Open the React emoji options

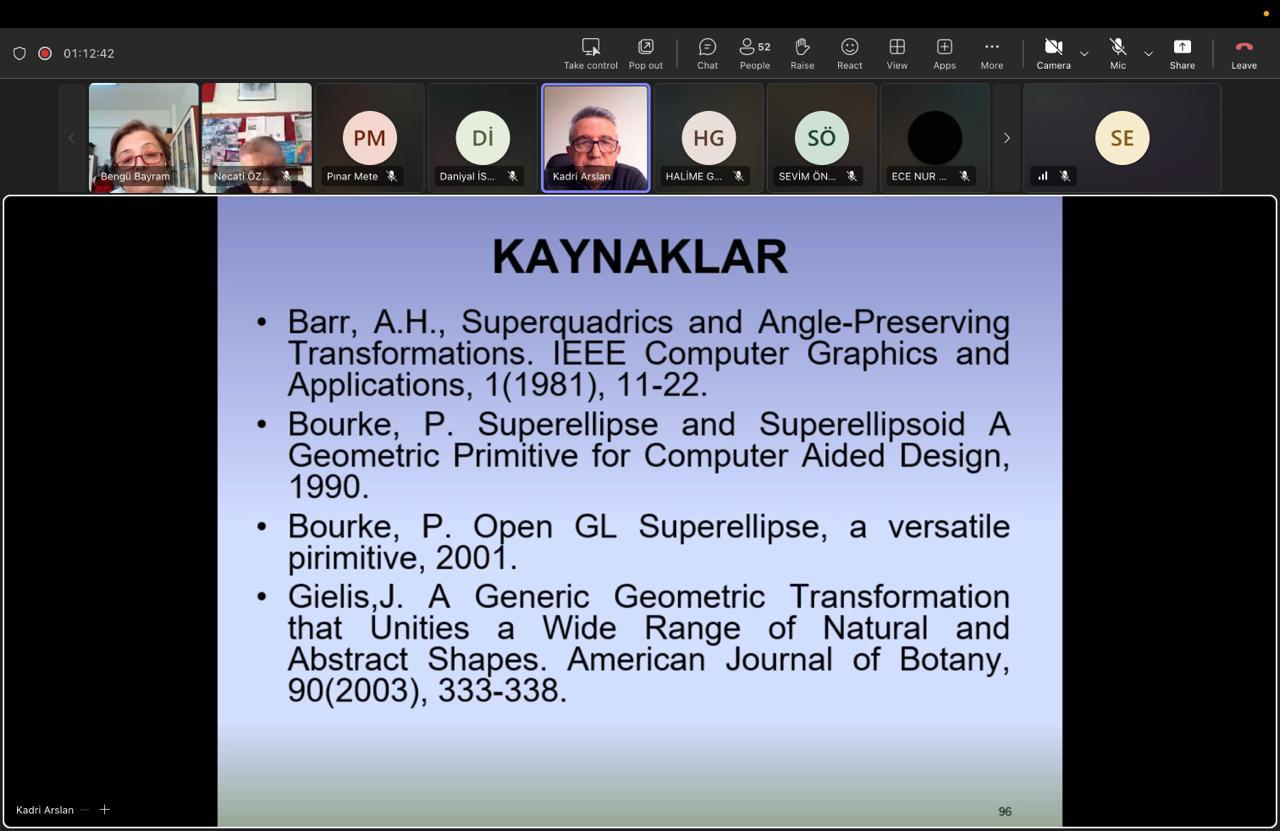(850, 54)
